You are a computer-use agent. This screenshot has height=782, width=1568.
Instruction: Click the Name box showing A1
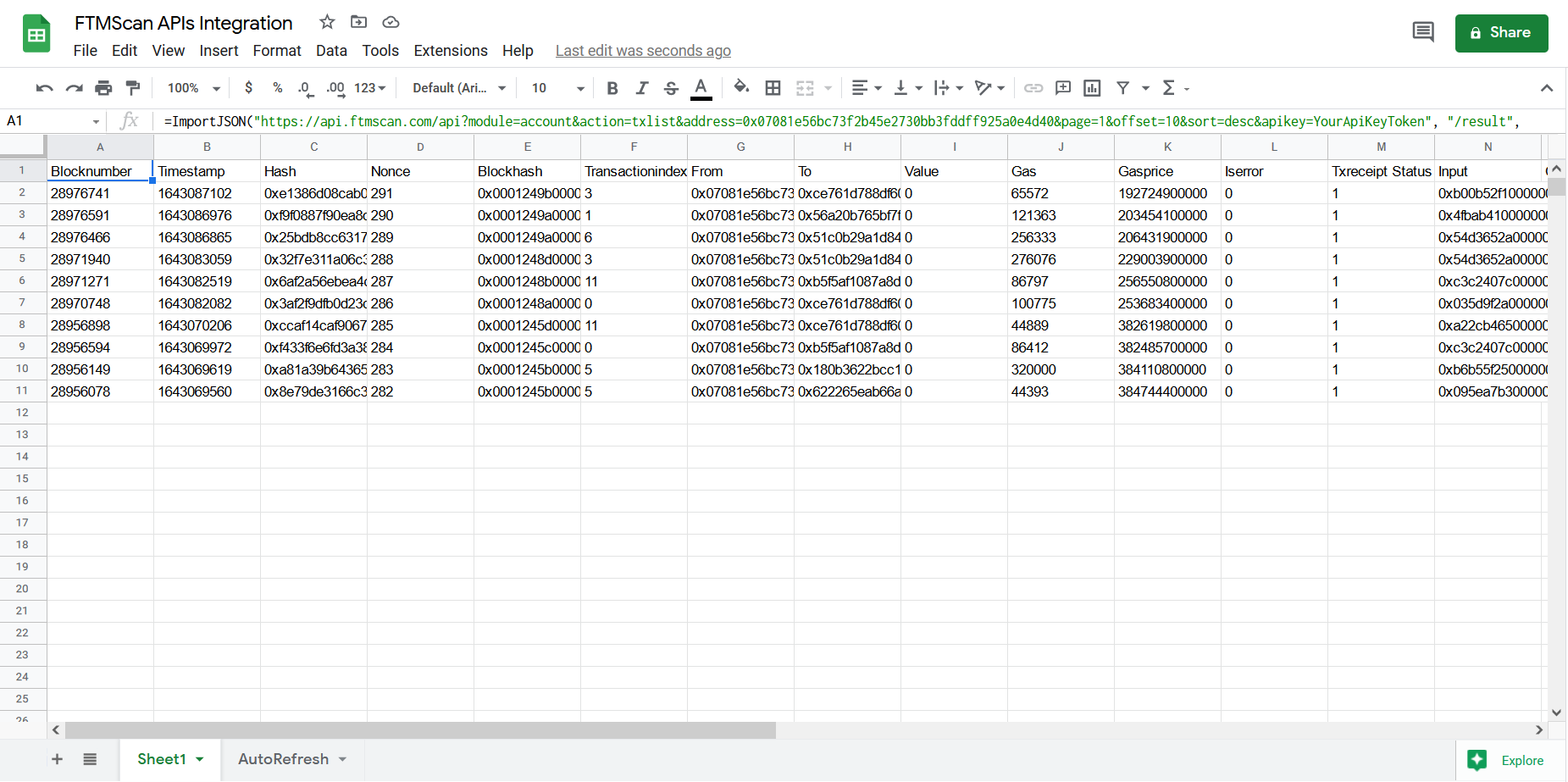pos(53,121)
